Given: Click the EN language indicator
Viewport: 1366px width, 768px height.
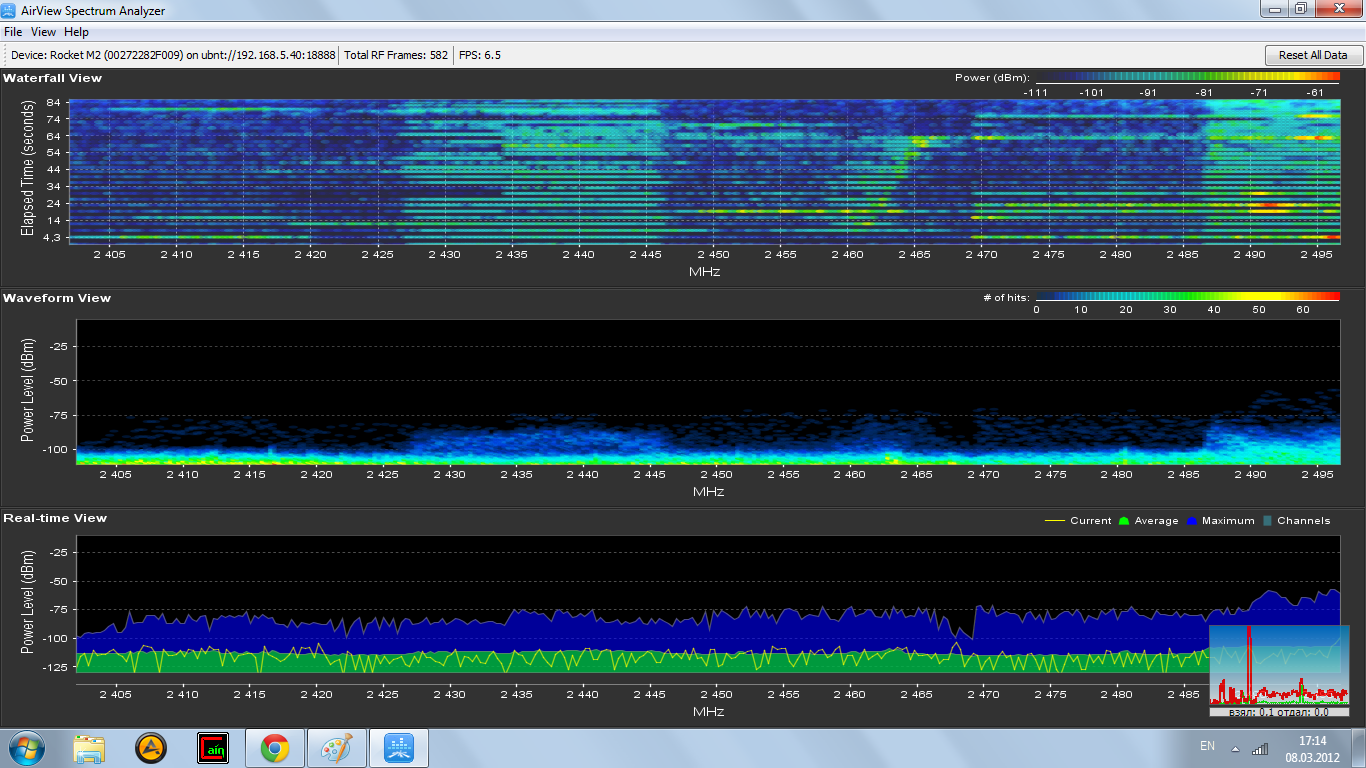Looking at the screenshot, I should (x=1207, y=746).
